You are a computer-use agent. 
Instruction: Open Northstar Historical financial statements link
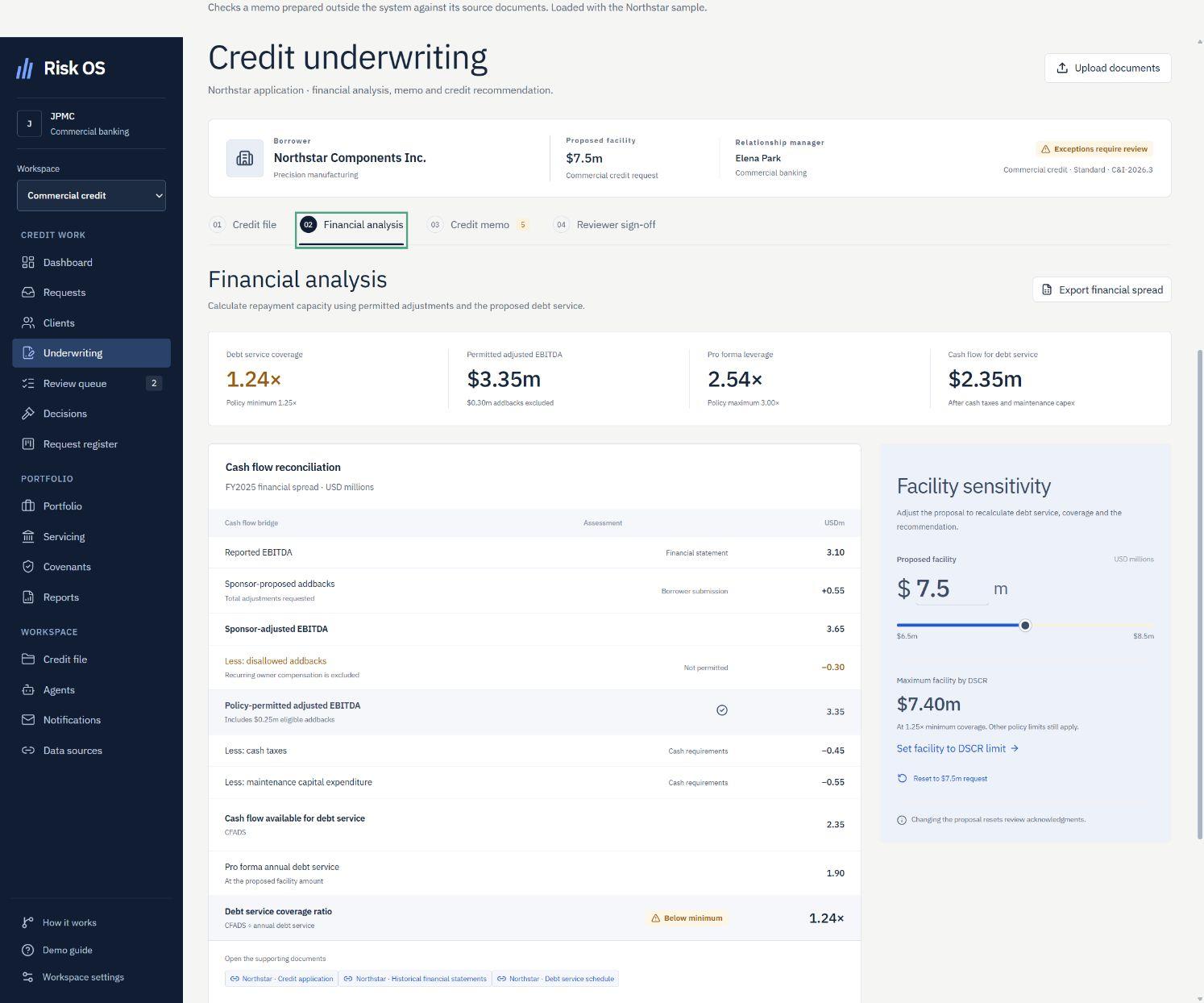click(x=415, y=979)
